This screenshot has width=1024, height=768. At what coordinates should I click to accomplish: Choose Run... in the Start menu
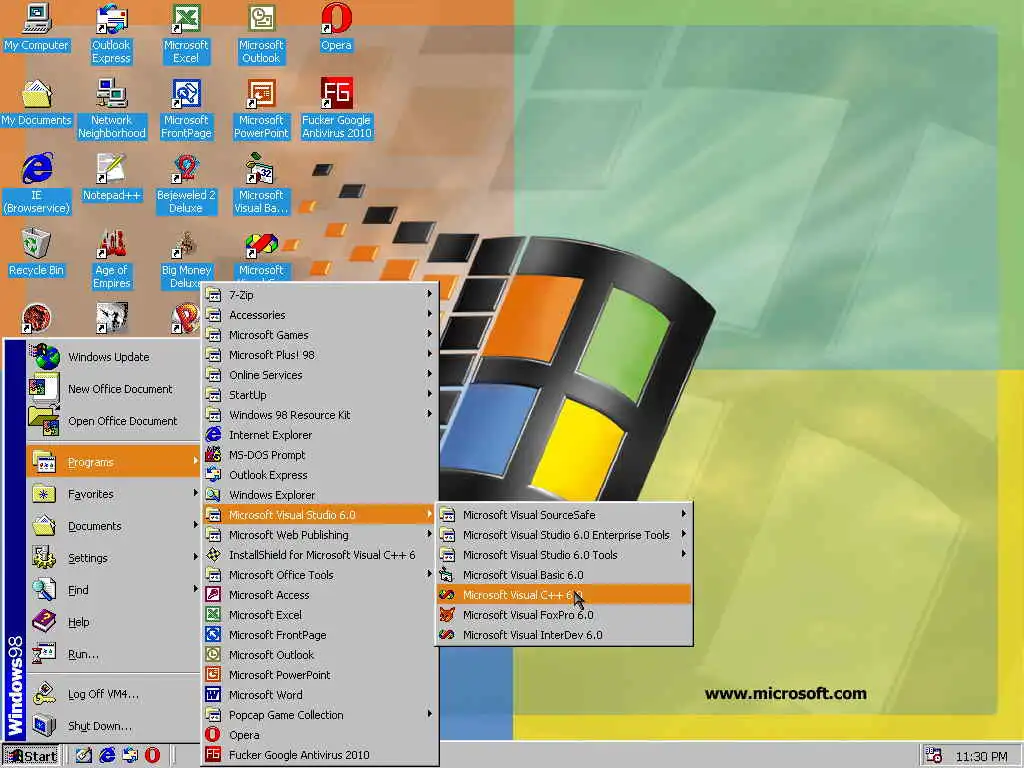click(x=114, y=654)
